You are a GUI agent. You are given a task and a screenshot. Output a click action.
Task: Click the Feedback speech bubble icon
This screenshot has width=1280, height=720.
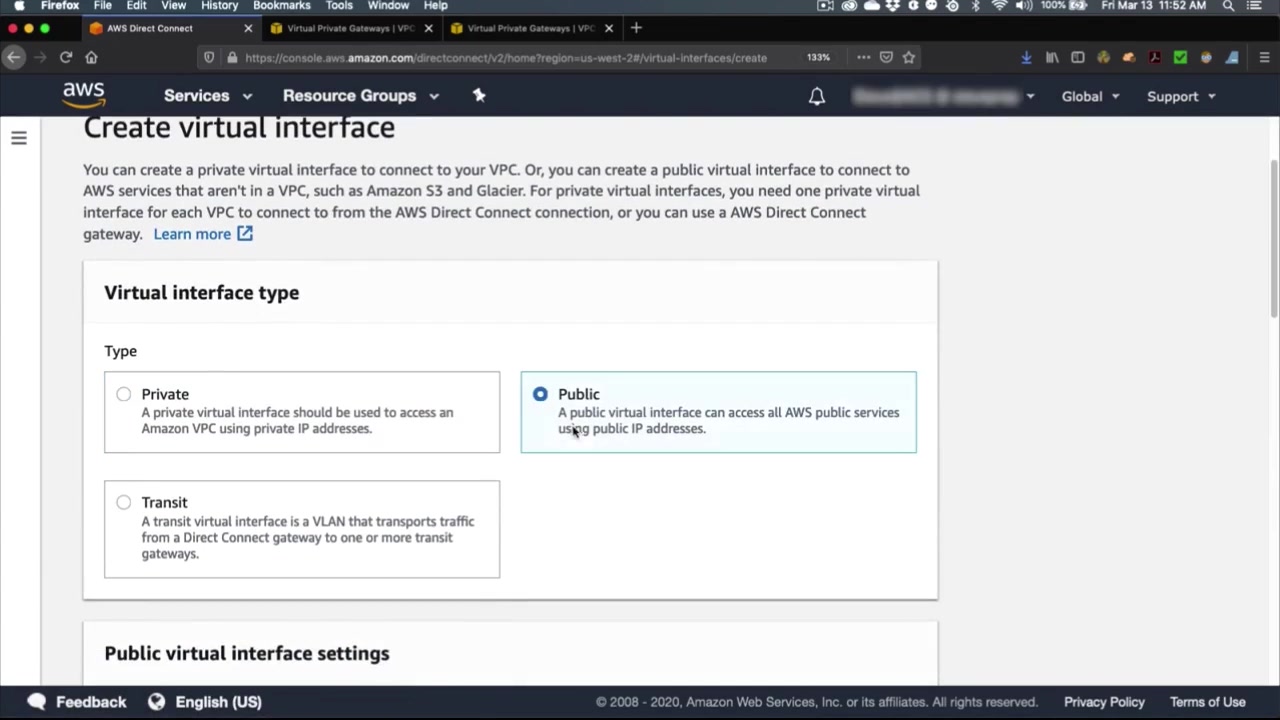(37, 702)
